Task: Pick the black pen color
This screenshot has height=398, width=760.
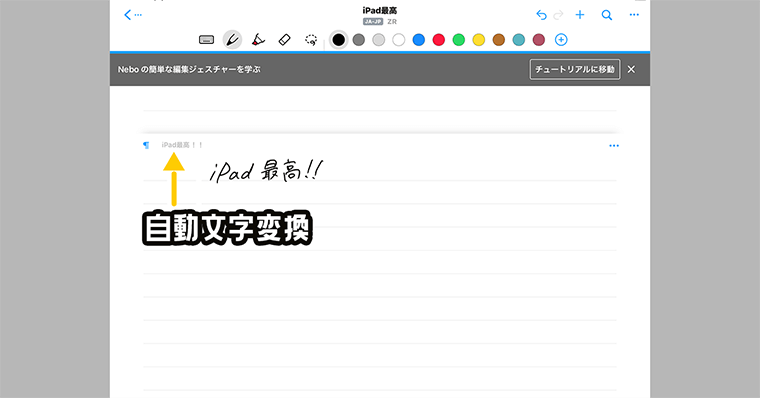Action: (339, 40)
